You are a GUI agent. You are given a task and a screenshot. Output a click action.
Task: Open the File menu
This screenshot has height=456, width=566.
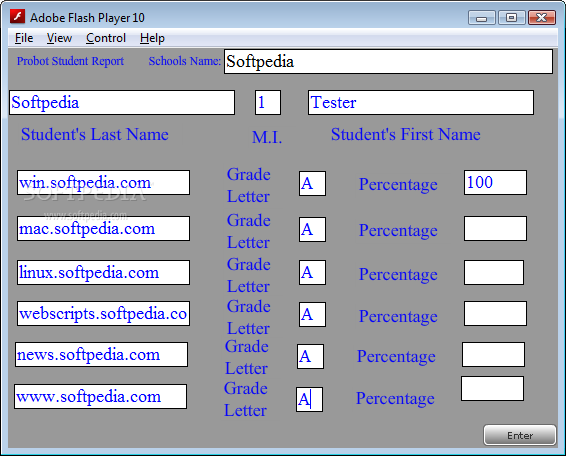point(24,38)
